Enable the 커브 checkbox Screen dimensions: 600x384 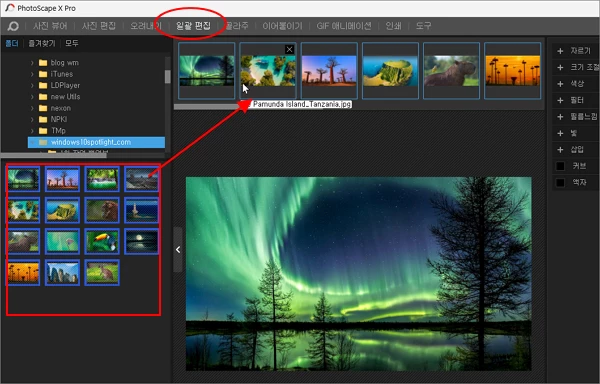(x=560, y=166)
